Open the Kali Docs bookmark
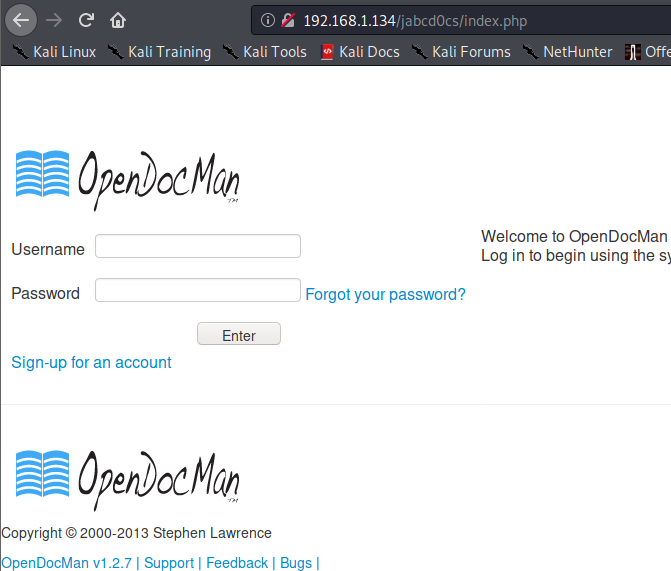 (360, 52)
